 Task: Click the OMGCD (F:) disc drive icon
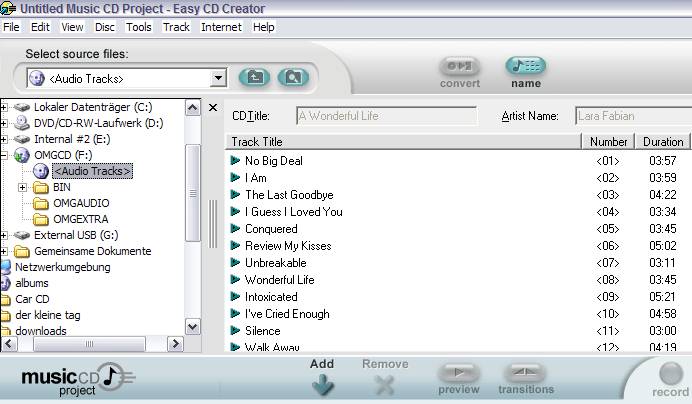[x=22, y=155]
